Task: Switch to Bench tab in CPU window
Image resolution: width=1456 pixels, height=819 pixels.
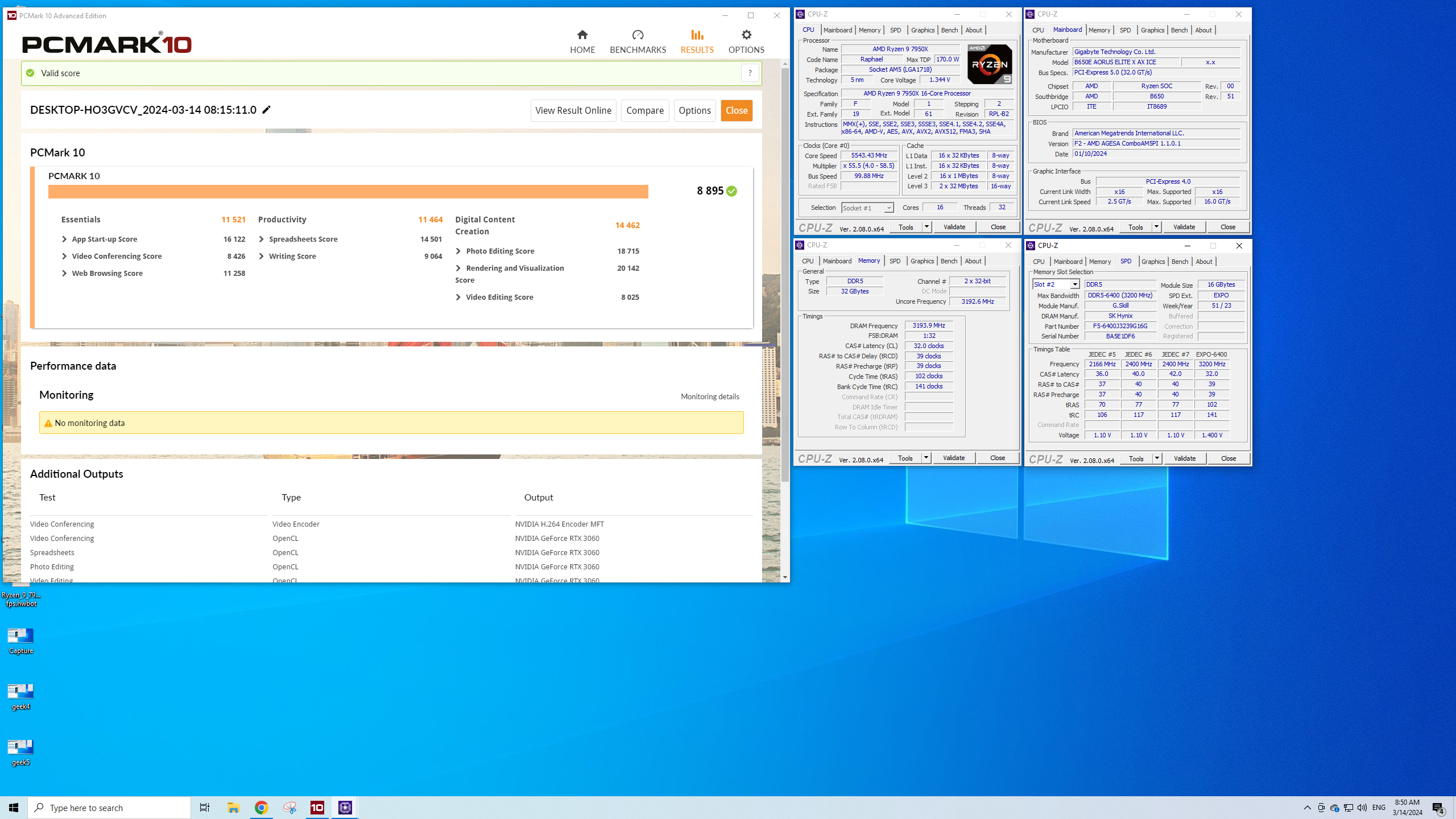Action: point(949,30)
